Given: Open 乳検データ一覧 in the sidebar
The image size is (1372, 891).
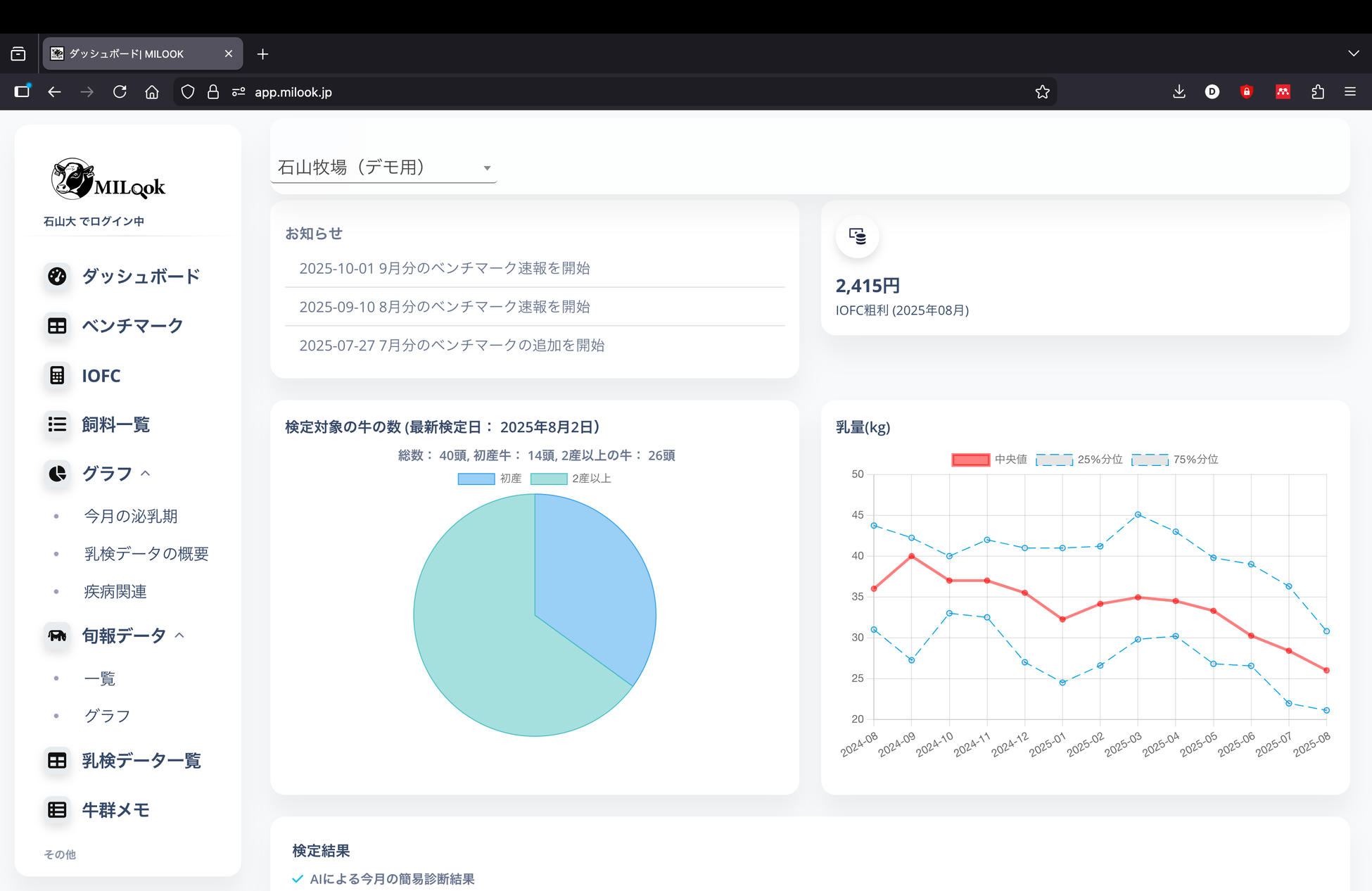Looking at the screenshot, I should 141,761.
